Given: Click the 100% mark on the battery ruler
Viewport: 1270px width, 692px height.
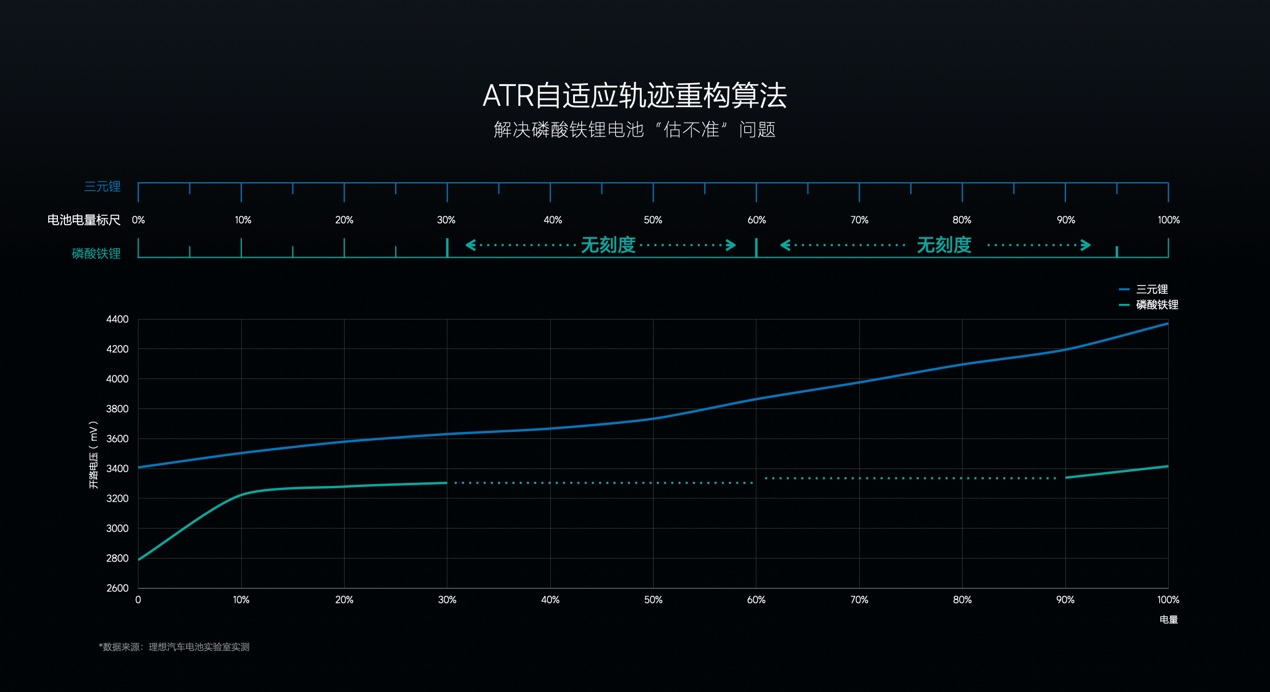Looking at the screenshot, I should click(1168, 220).
